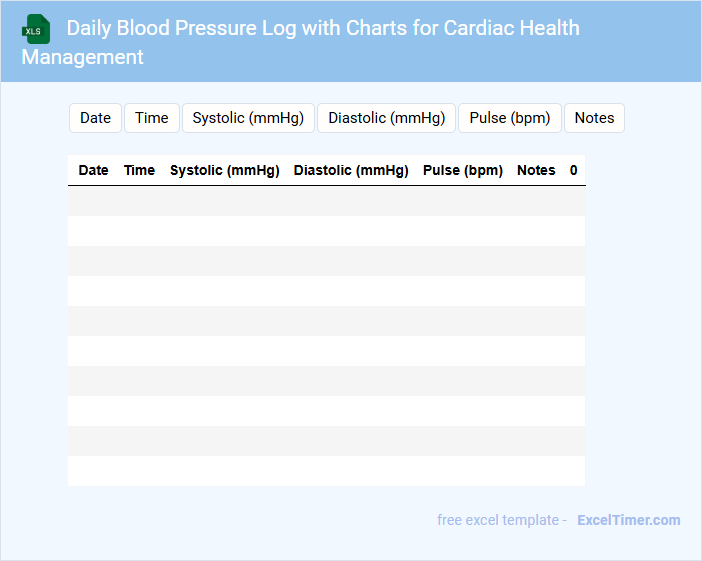Viewport: 702px width, 561px height.
Task: Click the Notes column header
Action: (x=536, y=170)
